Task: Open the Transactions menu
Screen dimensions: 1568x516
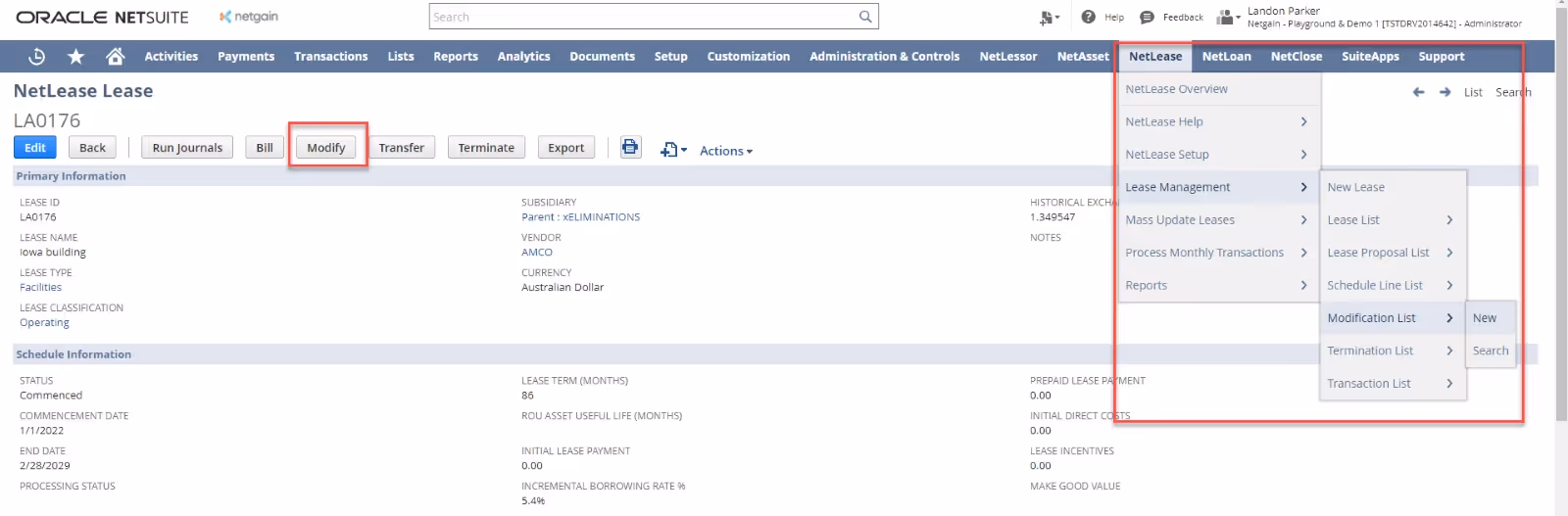Action: [x=331, y=57]
